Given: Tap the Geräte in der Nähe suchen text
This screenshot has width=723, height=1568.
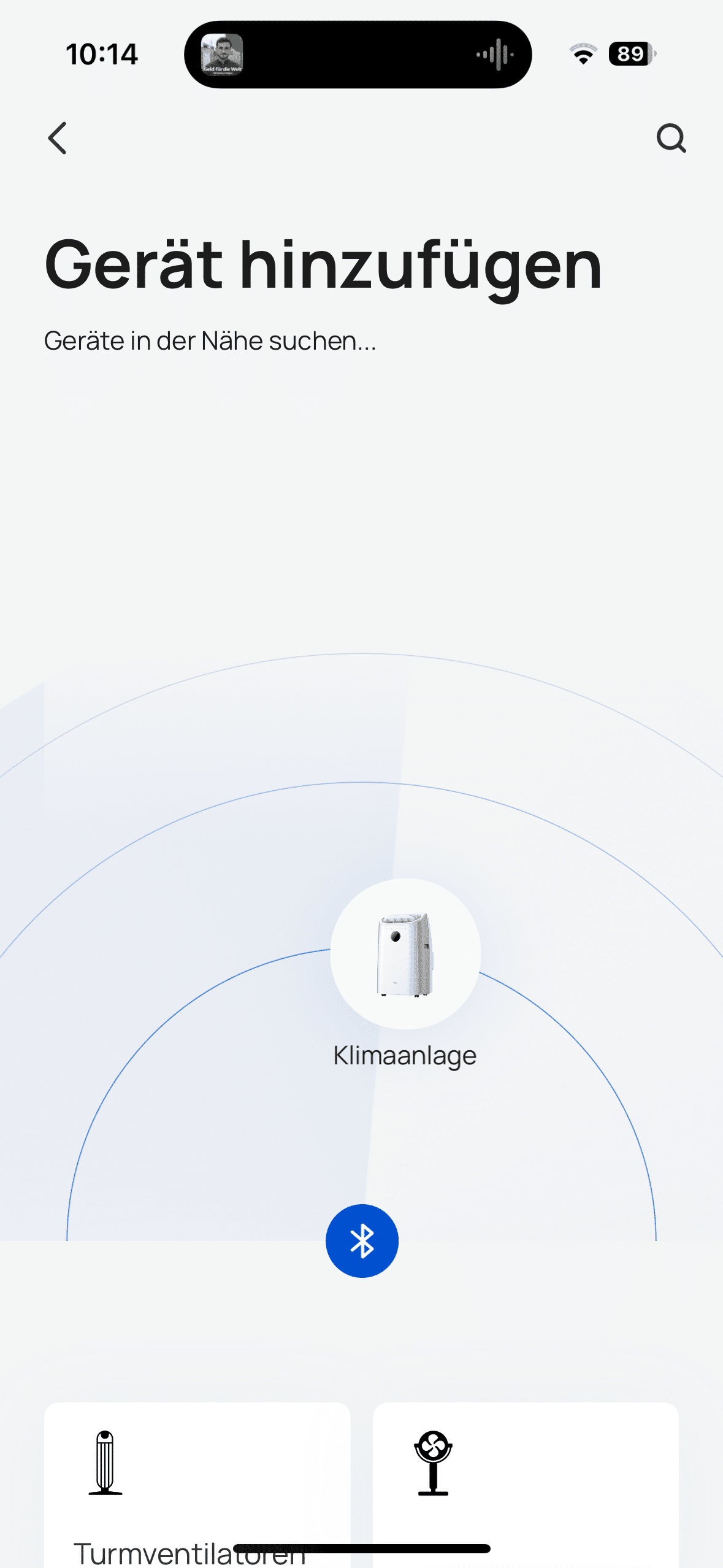Looking at the screenshot, I should [210, 341].
